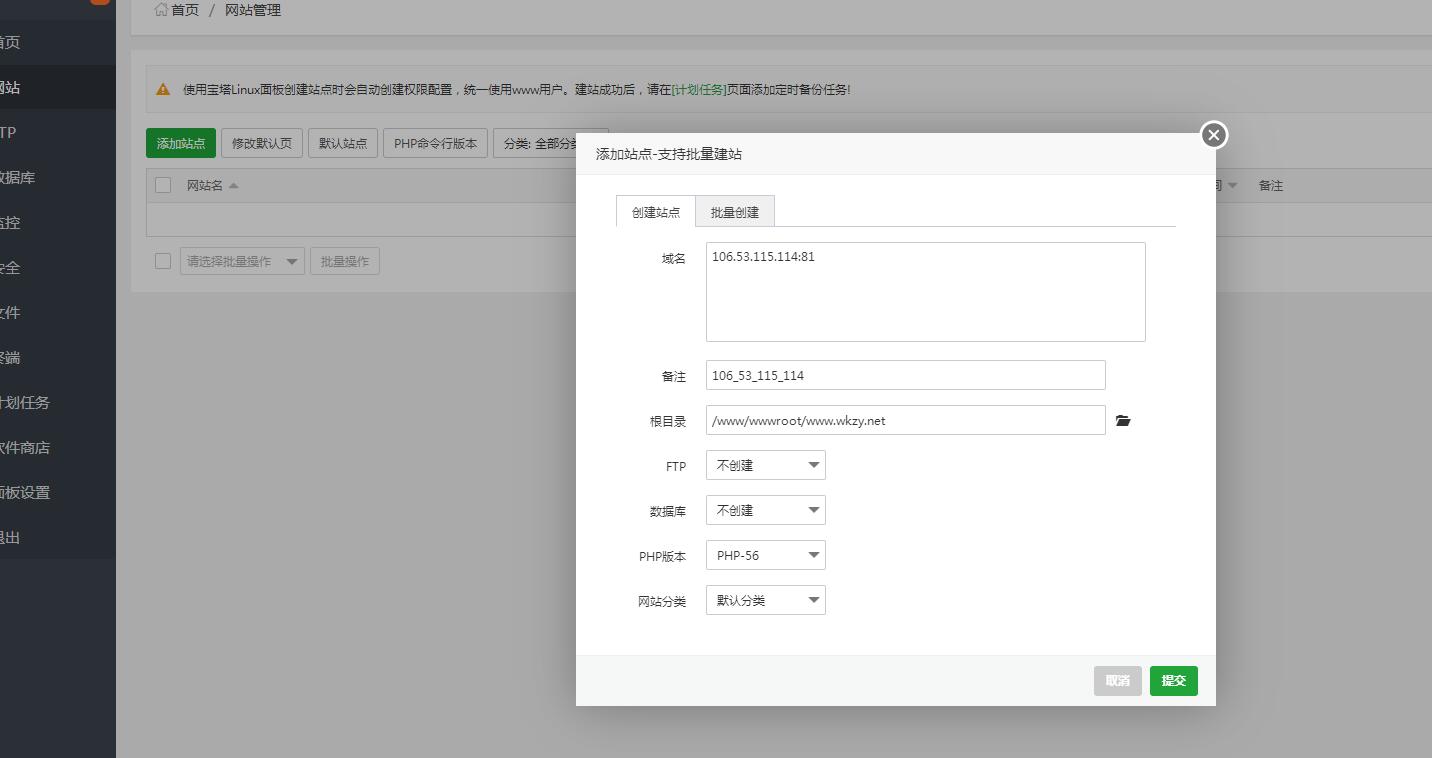Screen dimensions: 1432x758
Task: Follow the [计划任务] link in notice
Action: coord(699,89)
